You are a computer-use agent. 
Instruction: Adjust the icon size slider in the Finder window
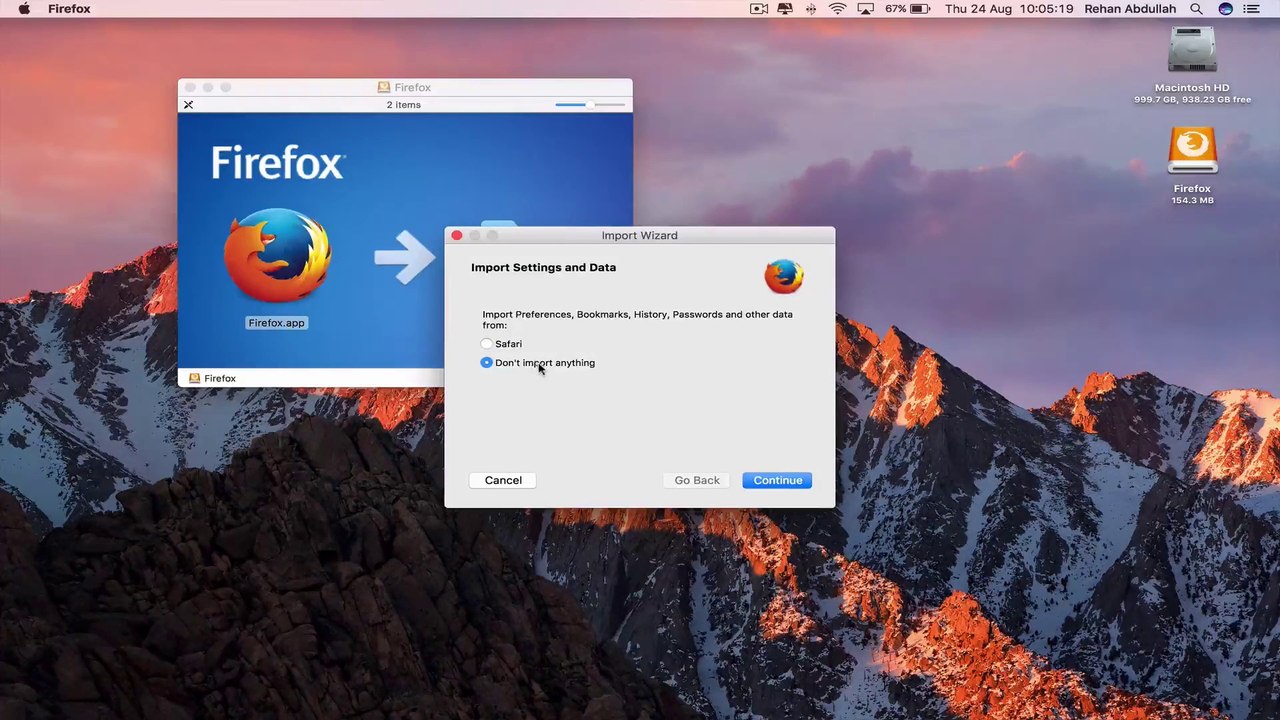(590, 105)
